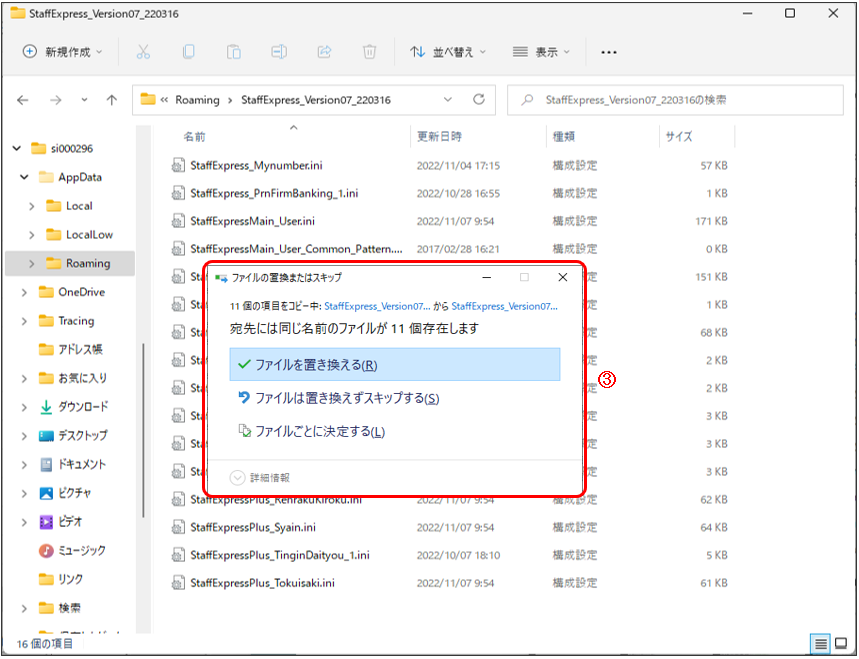Viewport: 859px width, 659px height.
Task: Go forward with the right arrow
Action: pyautogui.click(x=55, y=100)
